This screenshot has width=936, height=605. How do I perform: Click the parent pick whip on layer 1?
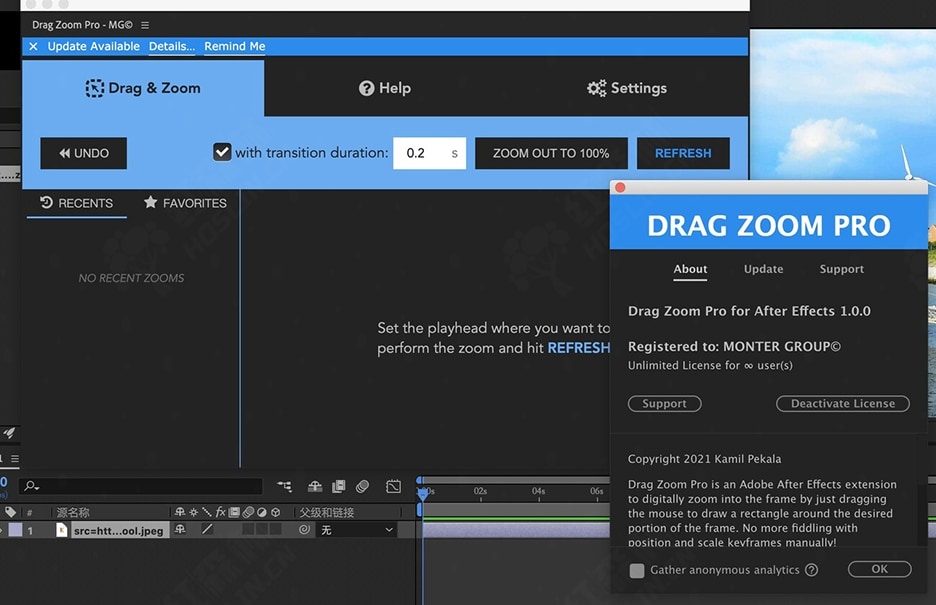click(x=304, y=529)
